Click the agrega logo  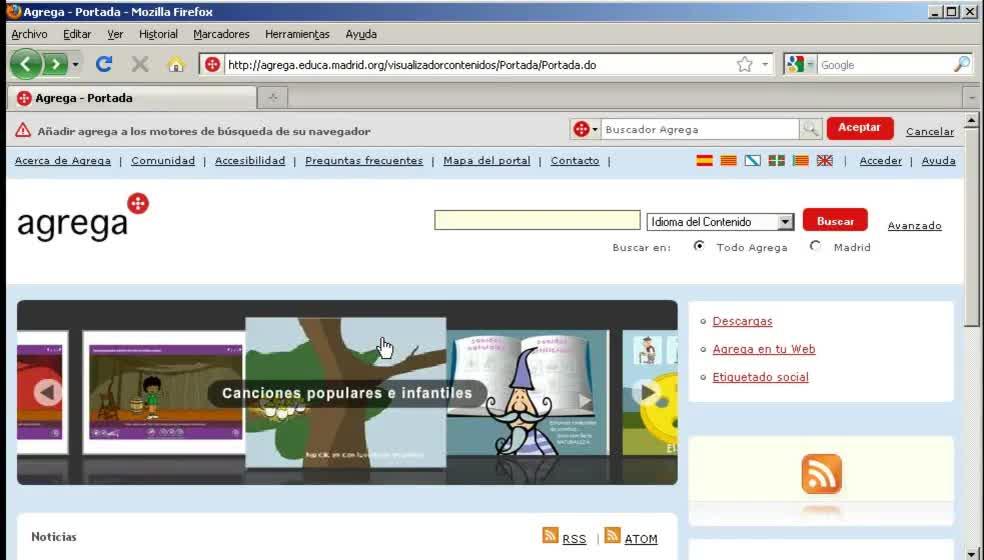click(x=83, y=217)
